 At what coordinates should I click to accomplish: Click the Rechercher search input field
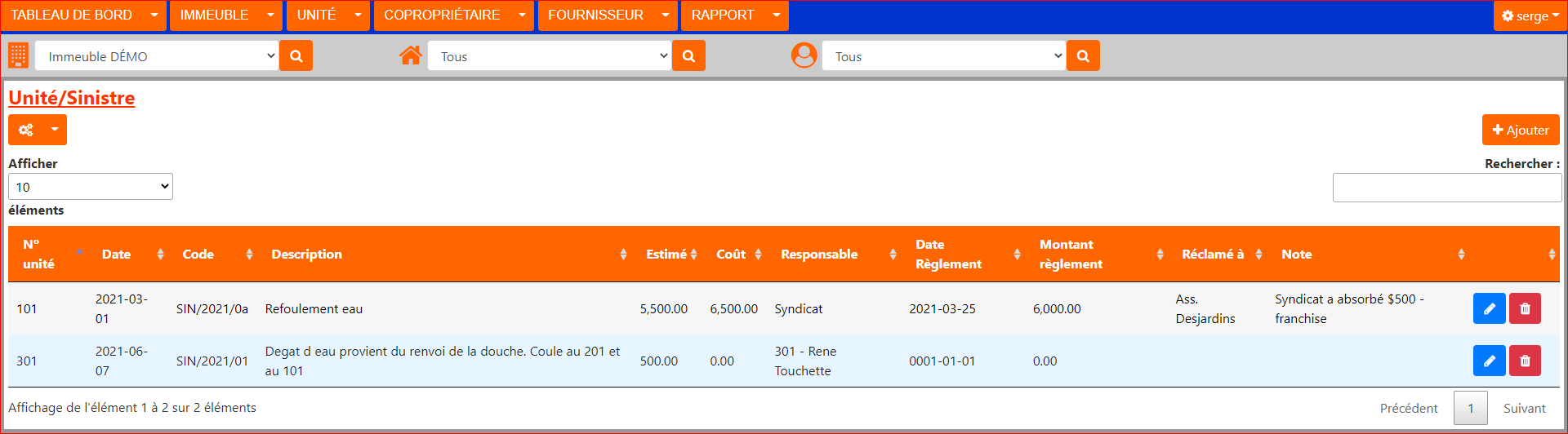[x=1446, y=188]
